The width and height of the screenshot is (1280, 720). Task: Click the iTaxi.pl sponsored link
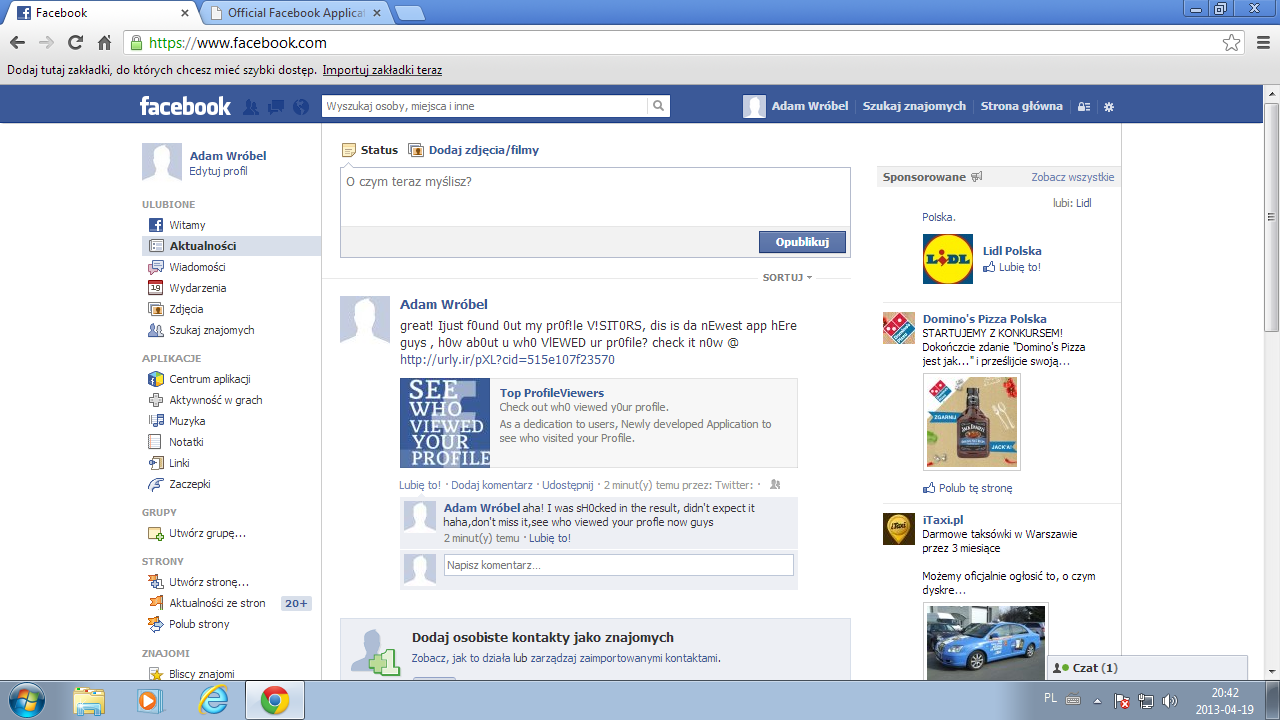[943, 520]
